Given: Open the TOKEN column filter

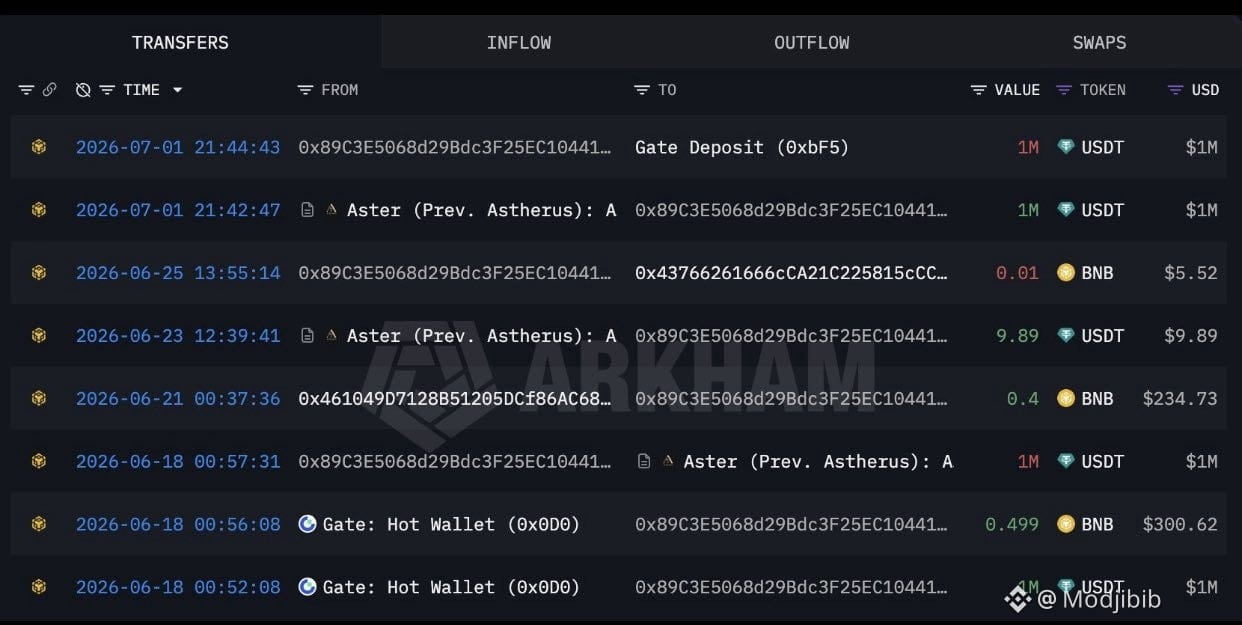Looking at the screenshot, I should [x=1064, y=90].
